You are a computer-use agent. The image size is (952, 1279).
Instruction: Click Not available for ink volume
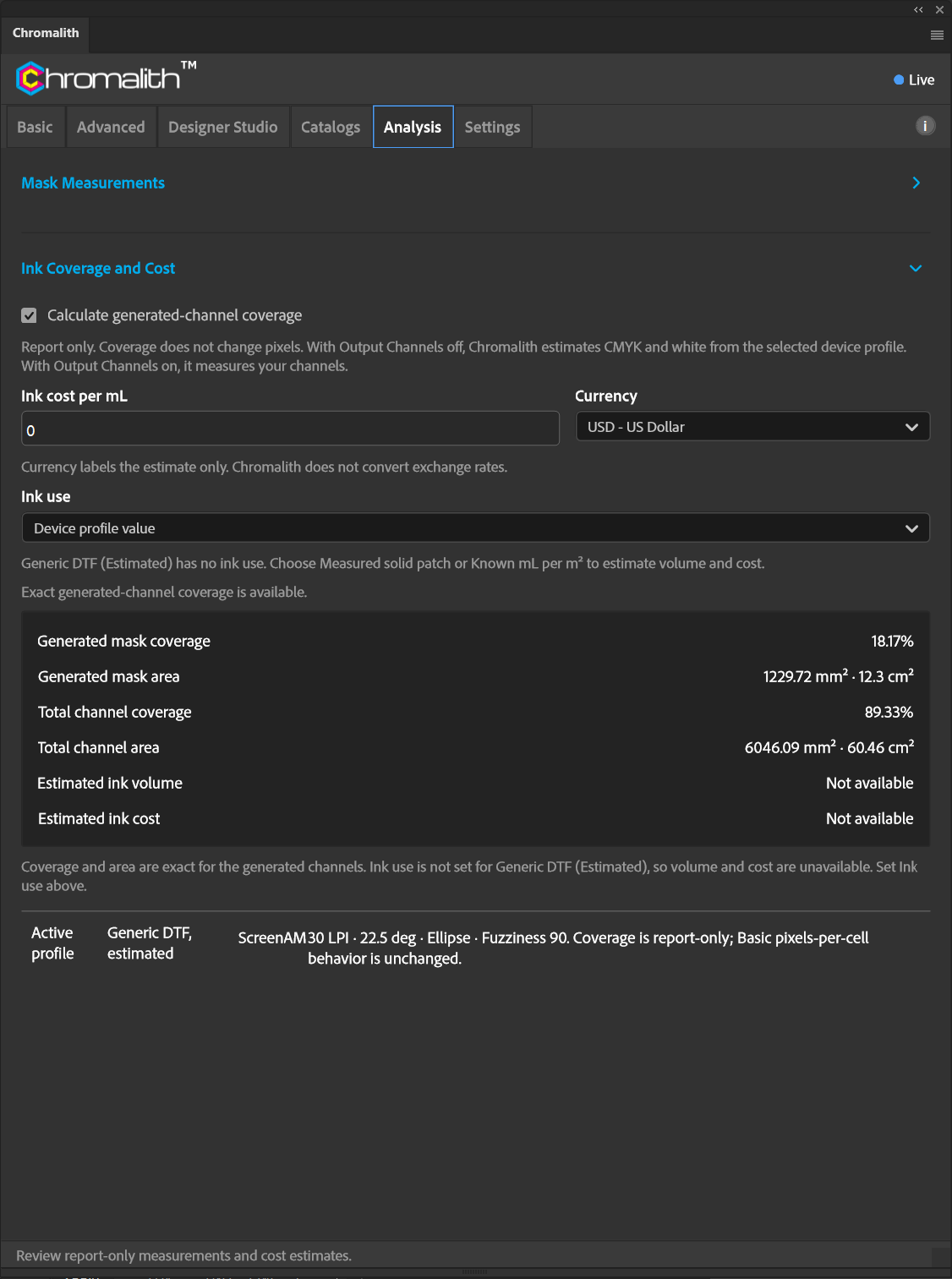(x=869, y=784)
